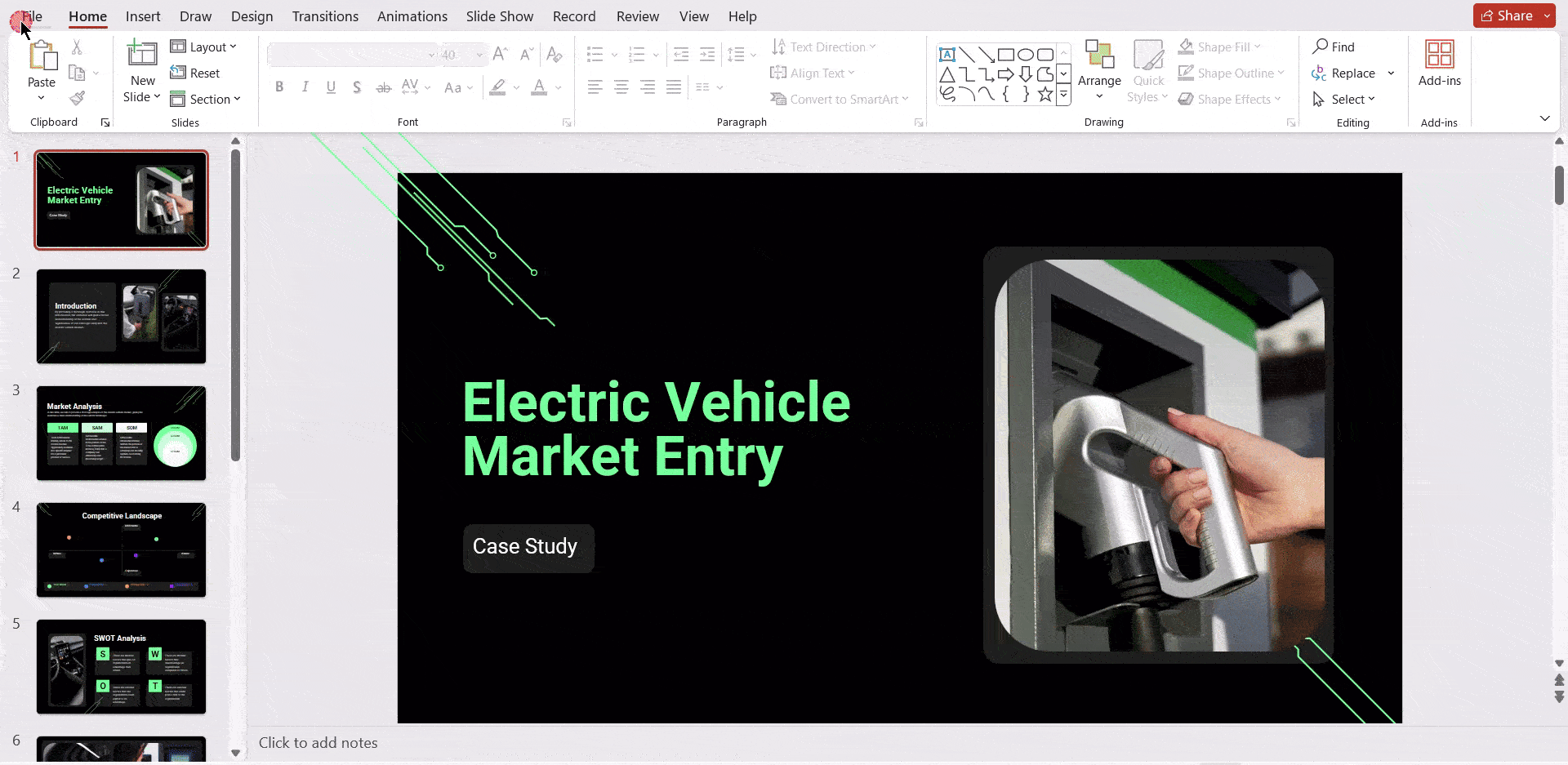Viewport: 1568px width, 765px height.
Task: Toggle italic formatting
Action: (x=305, y=87)
